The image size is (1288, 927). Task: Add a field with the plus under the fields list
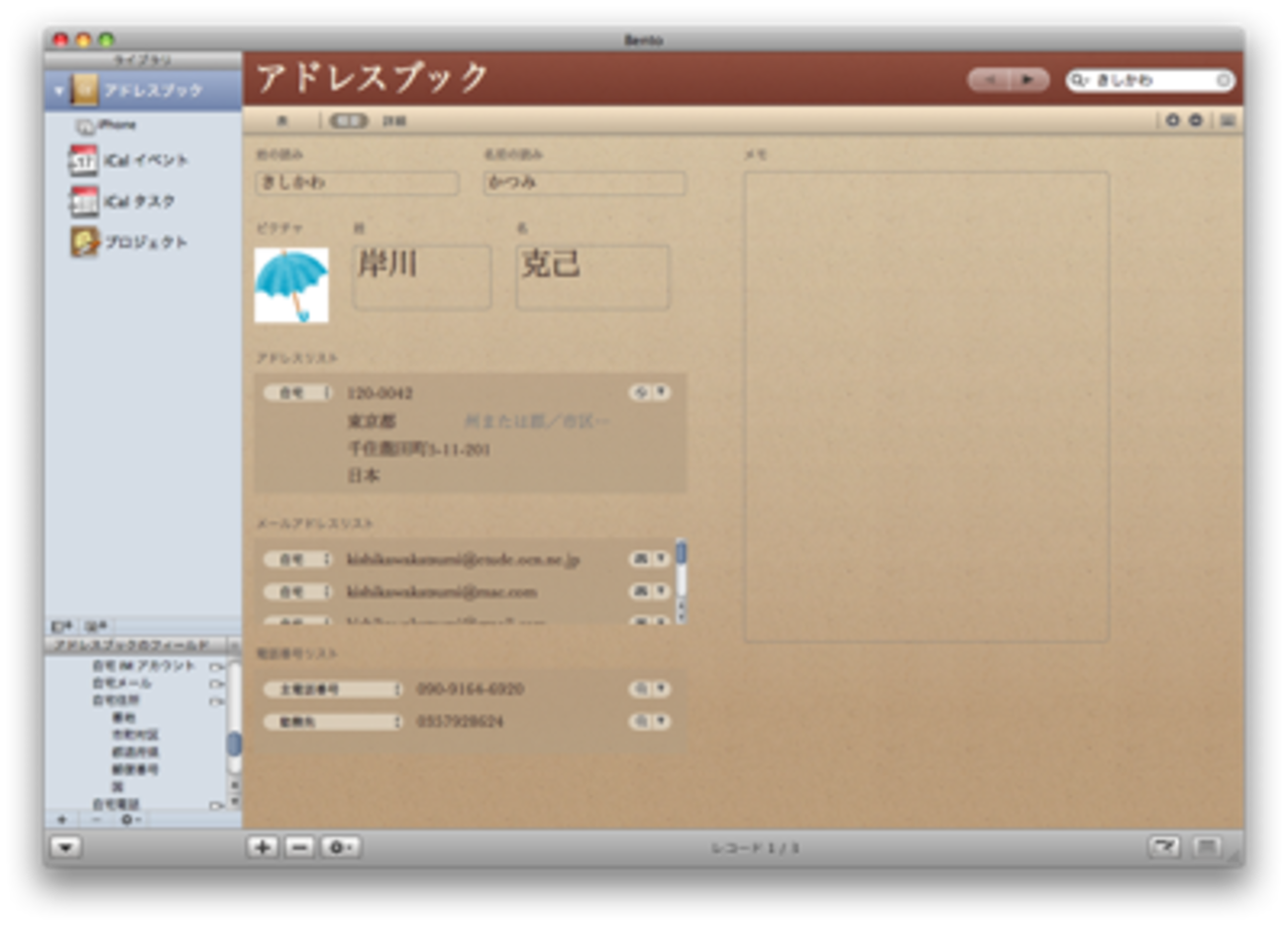click(62, 820)
